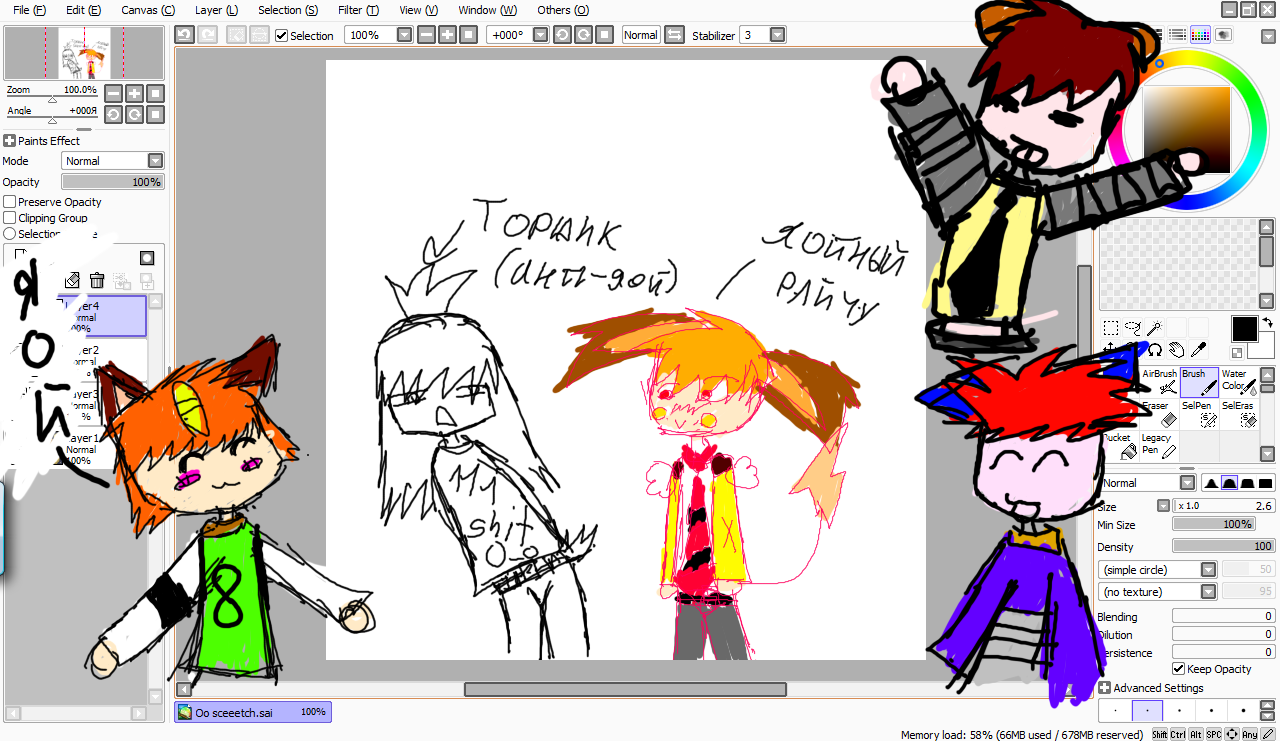1280x741 pixels.
Task: Open the Stabilizer value dropdown
Action: tap(777, 34)
